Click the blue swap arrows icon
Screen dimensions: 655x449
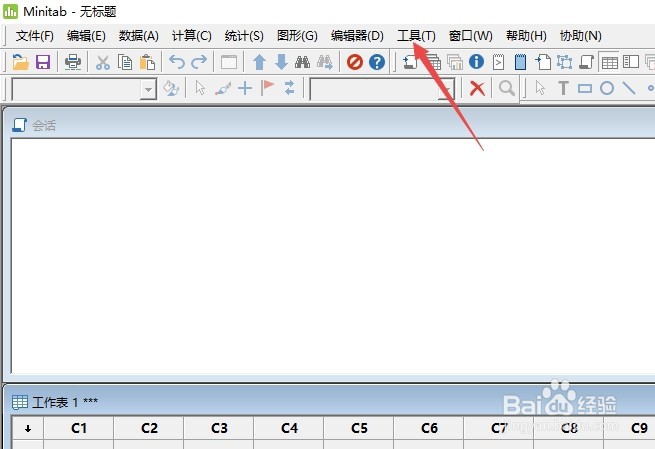click(289, 88)
